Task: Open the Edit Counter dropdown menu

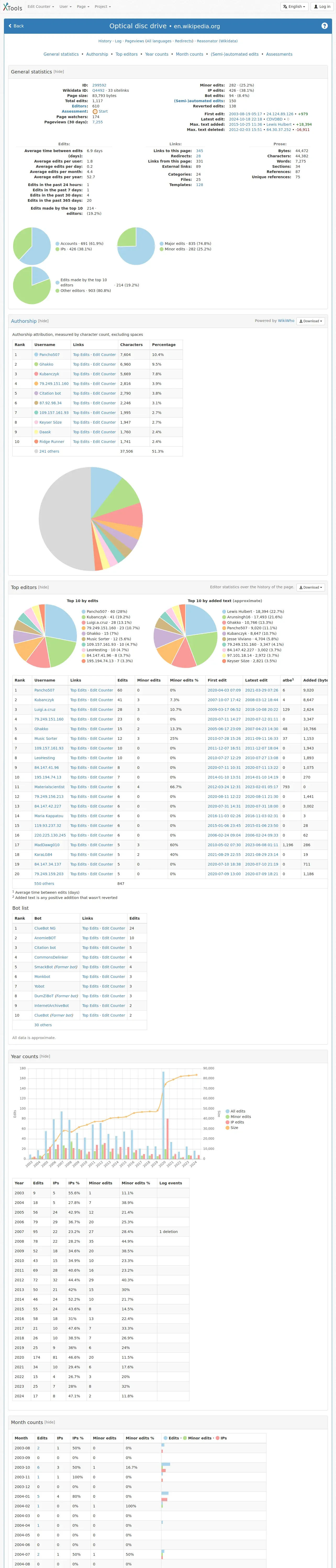Action: pos(41,7)
